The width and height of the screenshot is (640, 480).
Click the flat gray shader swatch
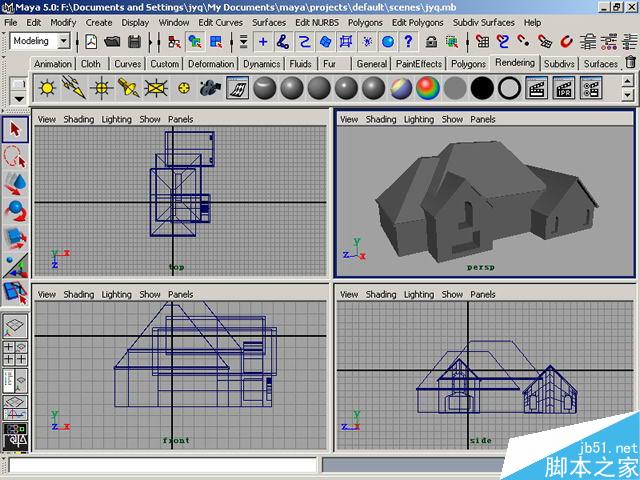[455, 88]
